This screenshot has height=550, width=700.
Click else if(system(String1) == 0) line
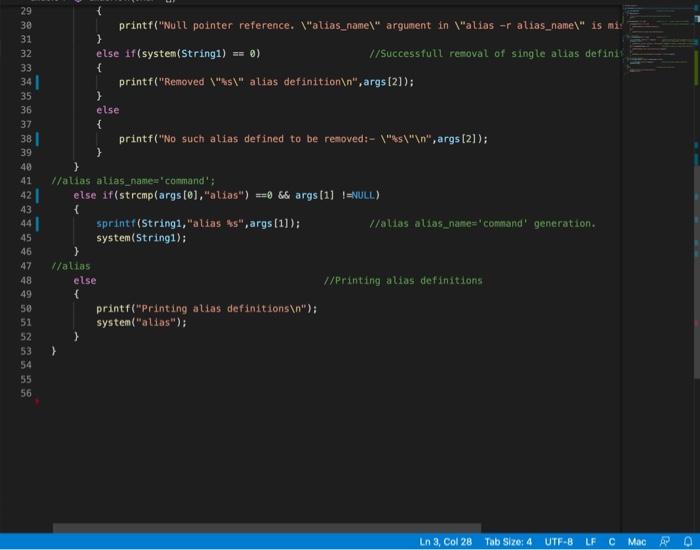pos(178,54)
